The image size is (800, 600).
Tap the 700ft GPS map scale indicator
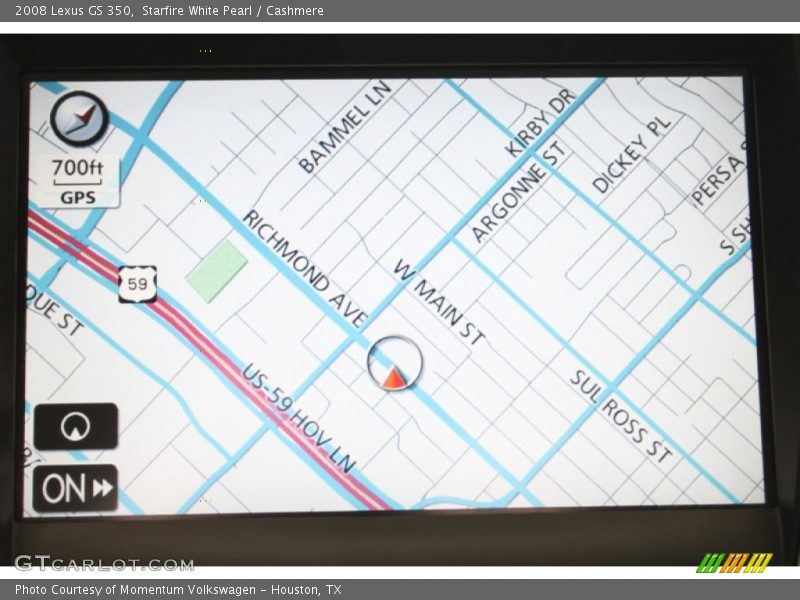click(x=78, y=182)
